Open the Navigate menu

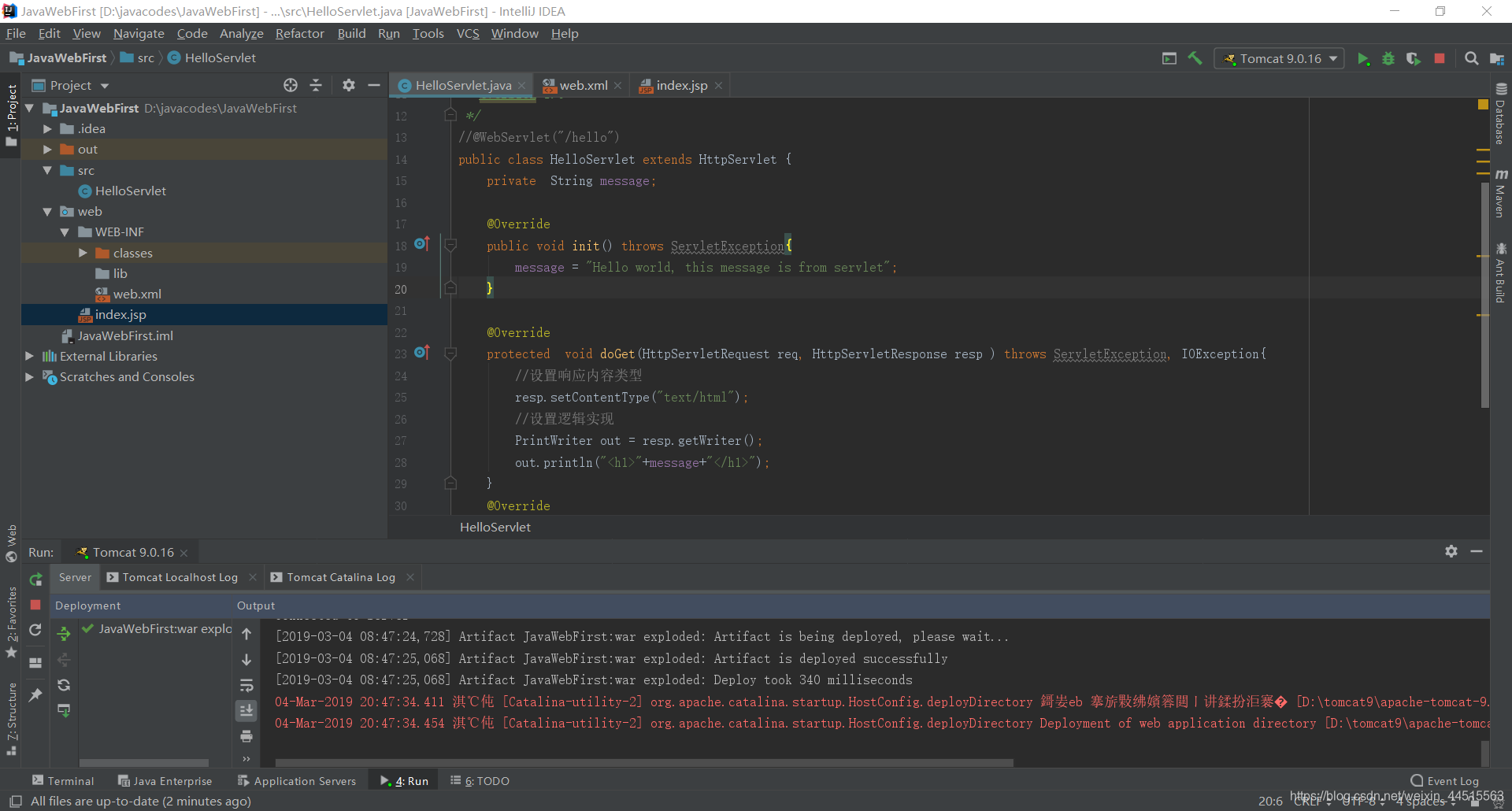pyautogui.click(x=139, y=33)
